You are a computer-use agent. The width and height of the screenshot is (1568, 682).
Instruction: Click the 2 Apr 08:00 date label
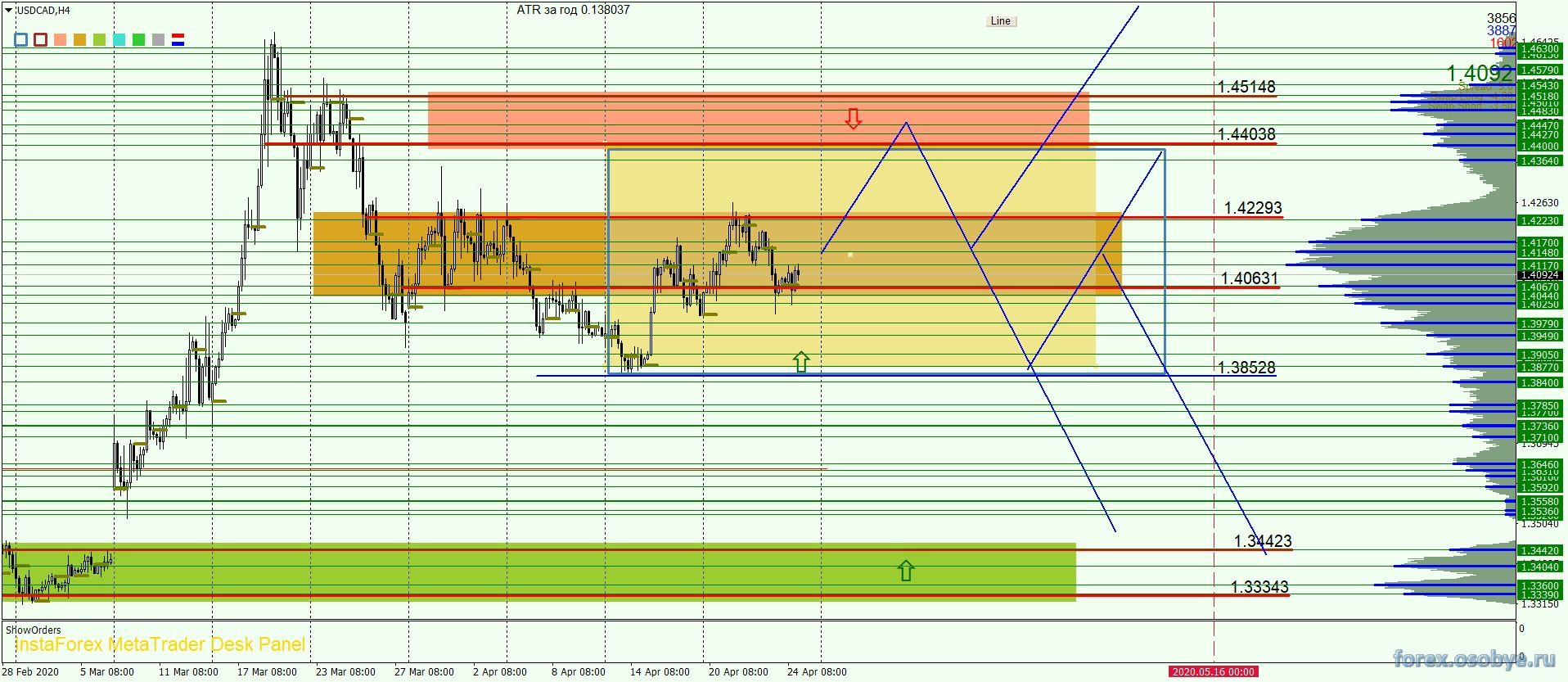click(x=500, y=672)
